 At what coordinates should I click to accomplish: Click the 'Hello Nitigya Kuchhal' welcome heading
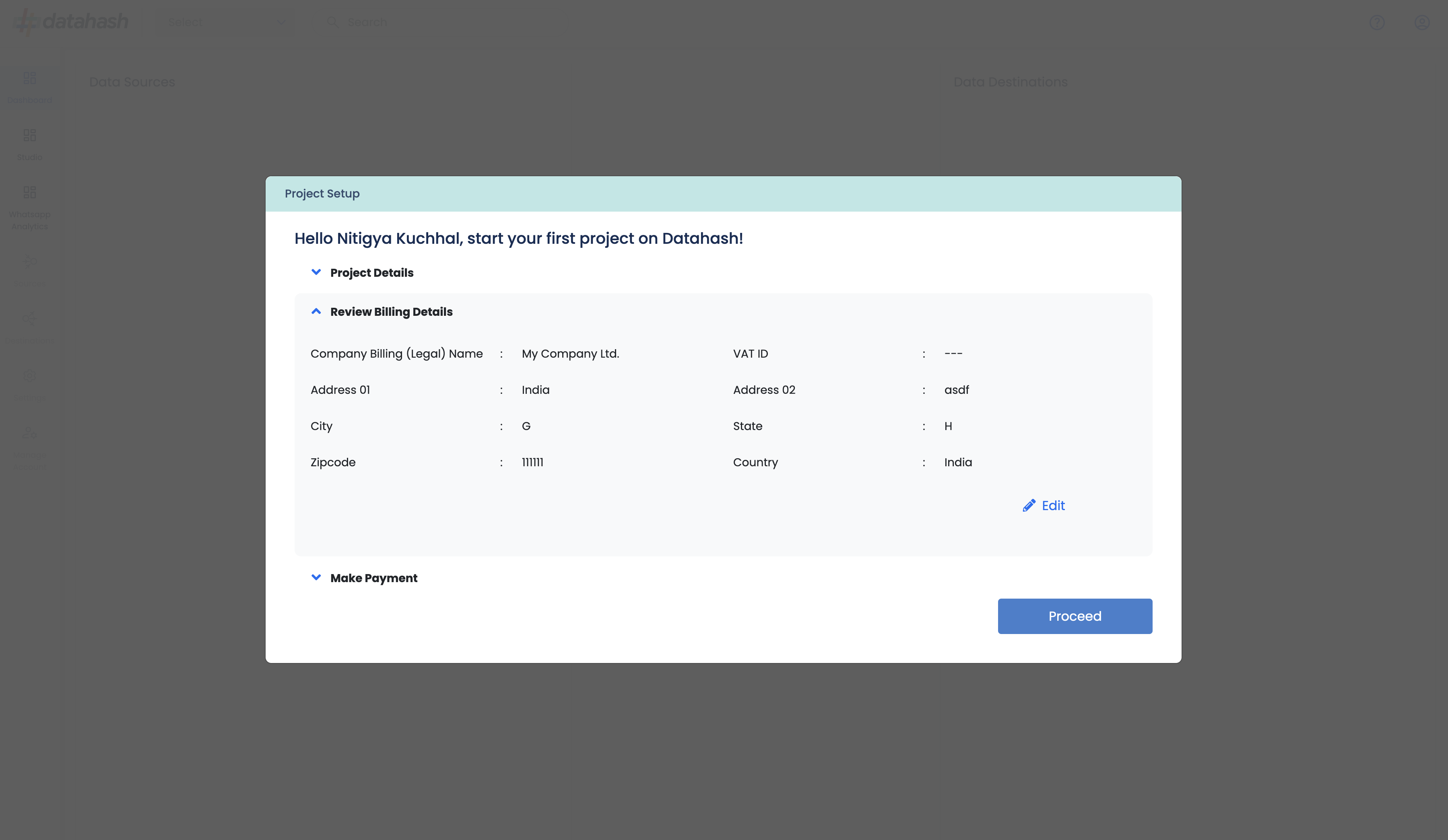pos(518,239)
